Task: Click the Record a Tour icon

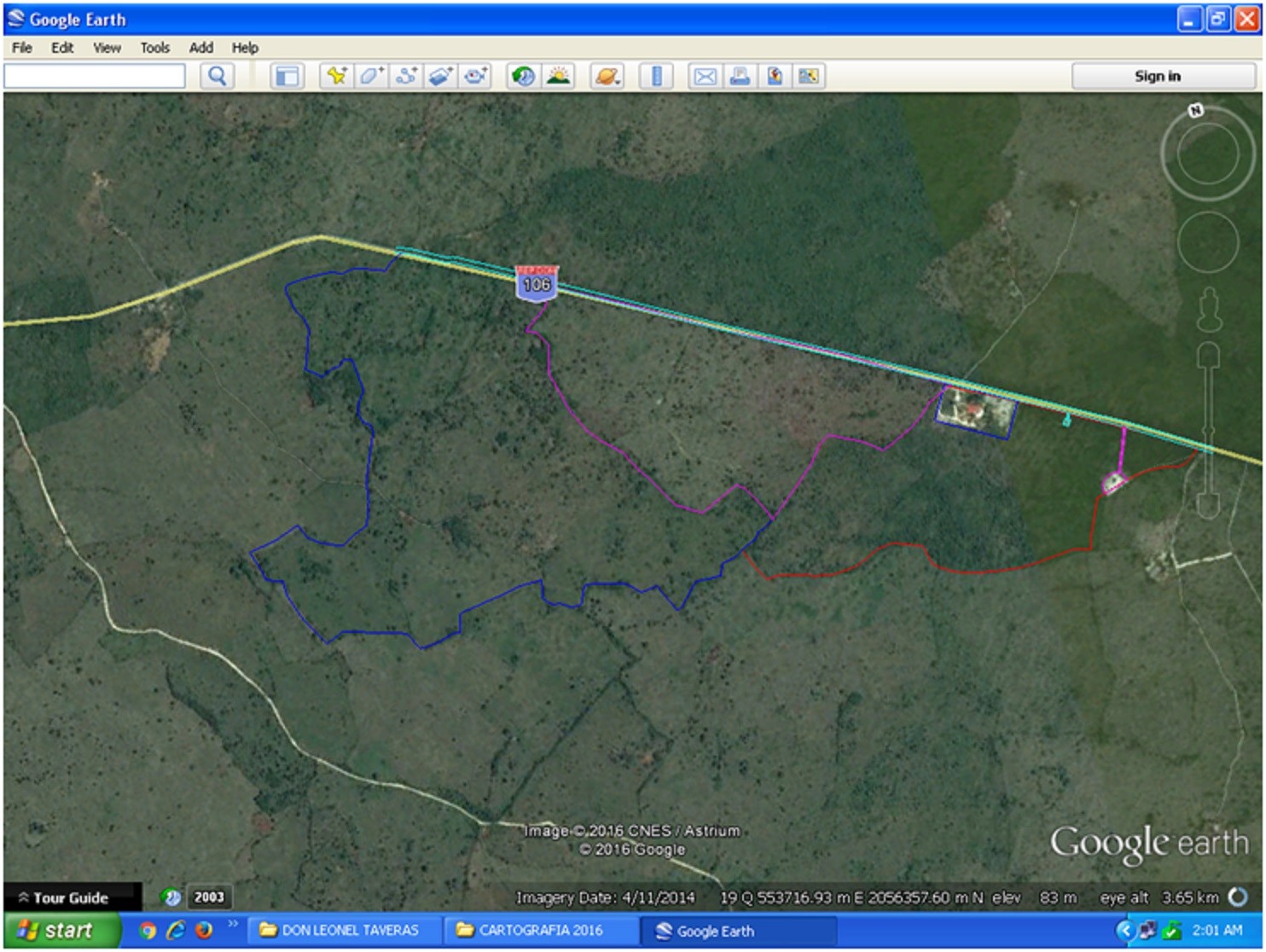Action: coord(476,77)
